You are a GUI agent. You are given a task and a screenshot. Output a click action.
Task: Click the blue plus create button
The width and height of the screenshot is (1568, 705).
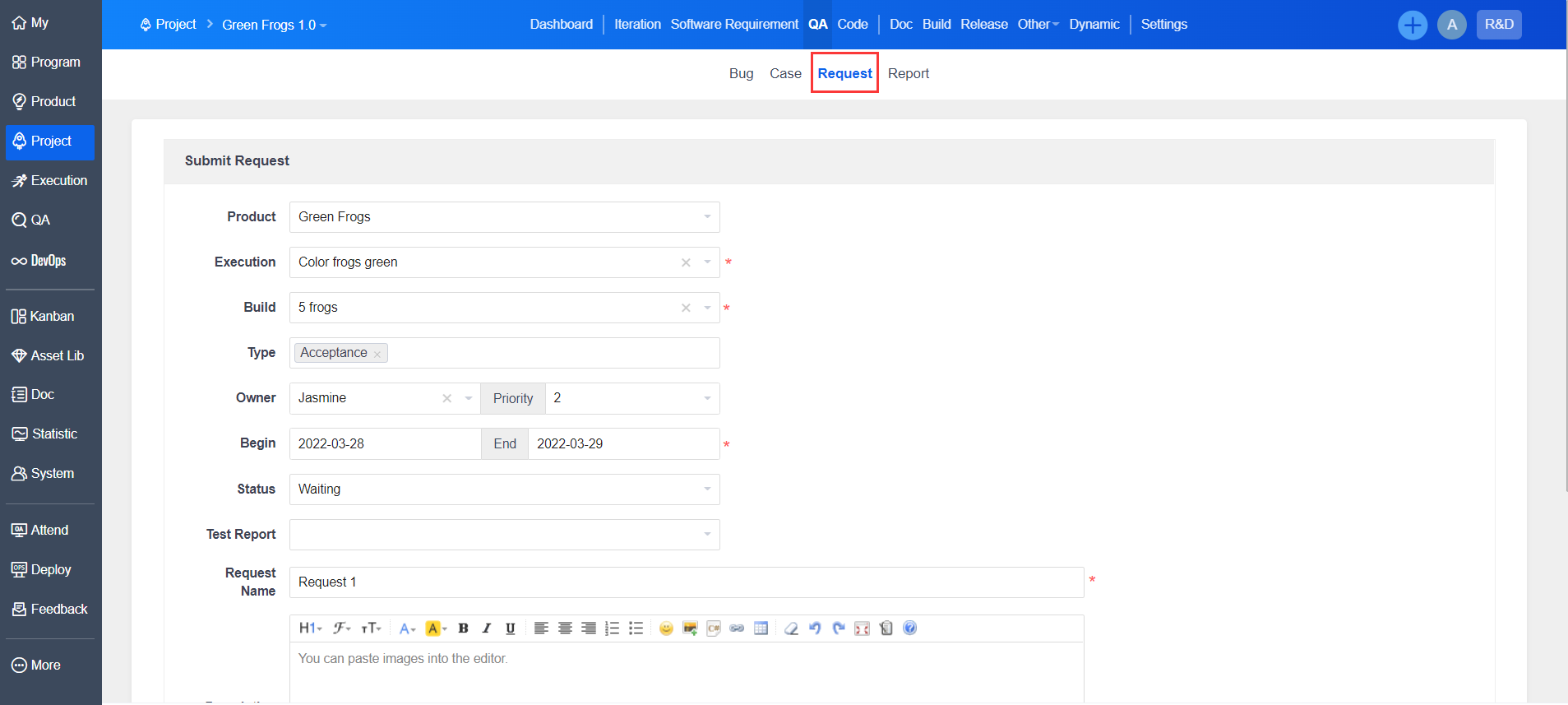coord(1413,25)
